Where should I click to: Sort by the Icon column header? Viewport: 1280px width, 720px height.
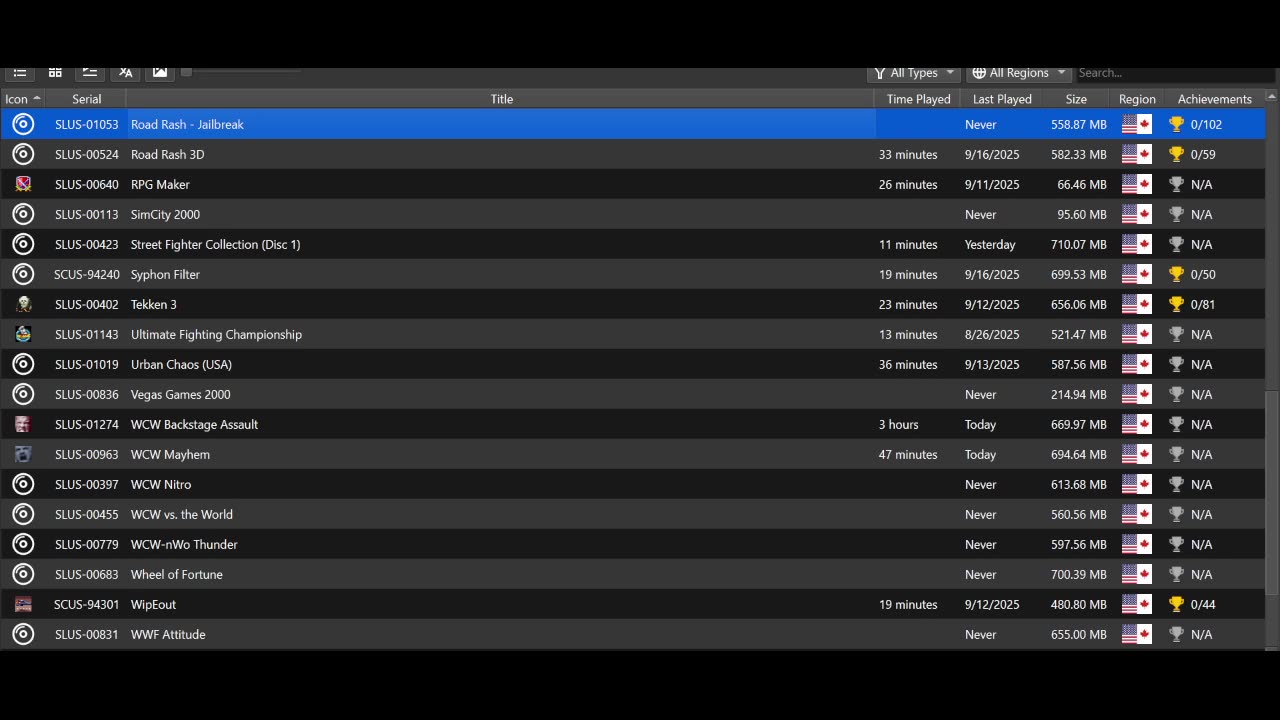coord(22,99)
